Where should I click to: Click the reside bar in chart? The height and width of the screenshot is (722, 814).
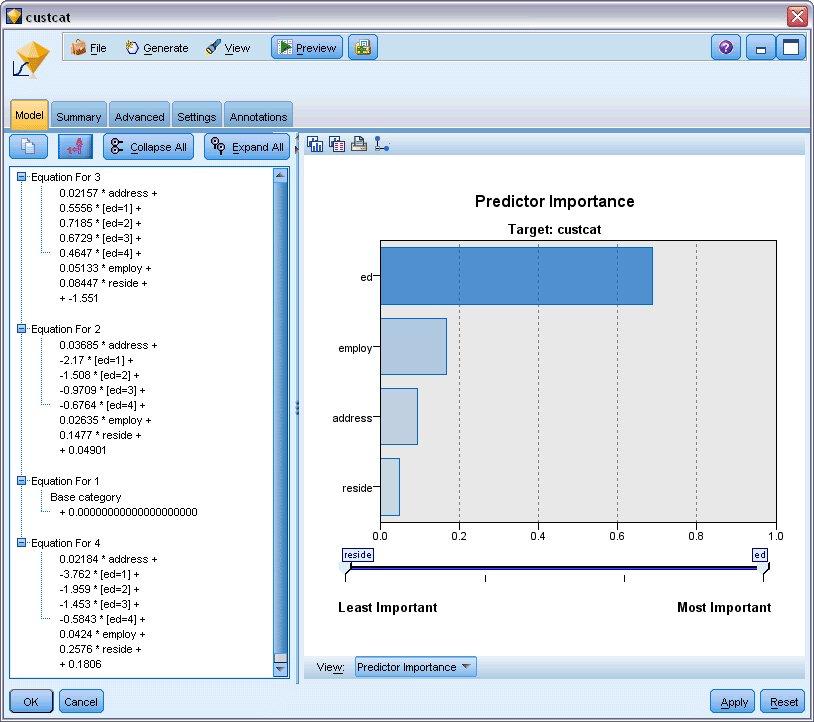coord(390,487)
